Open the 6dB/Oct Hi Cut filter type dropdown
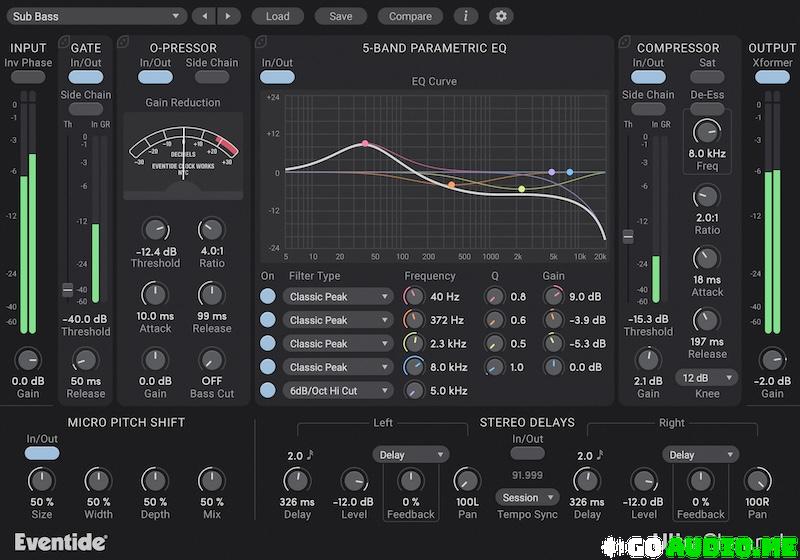The height and width of the screenshot is (560, 800). 337,391
